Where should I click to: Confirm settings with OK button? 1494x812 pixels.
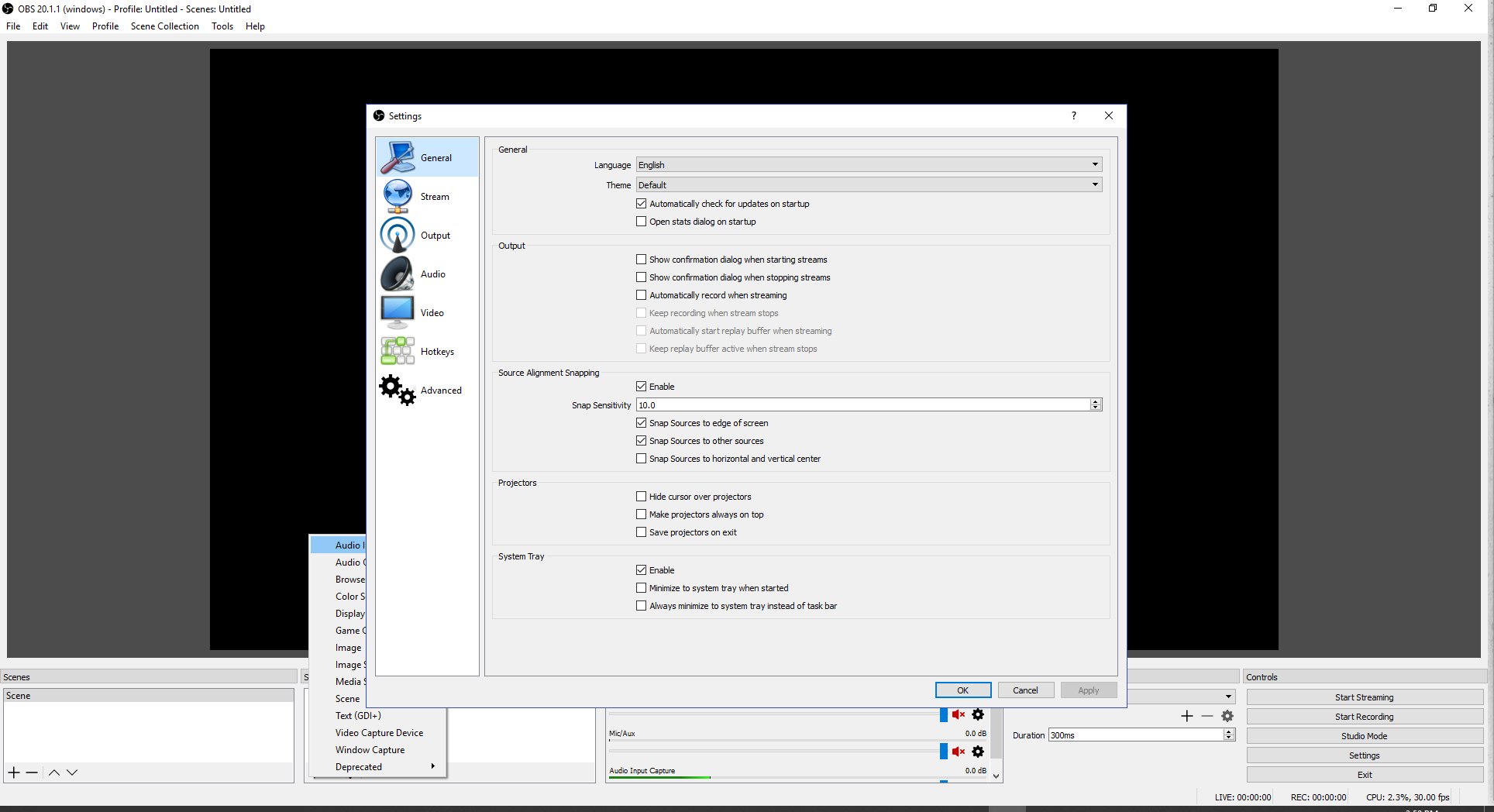963,690
